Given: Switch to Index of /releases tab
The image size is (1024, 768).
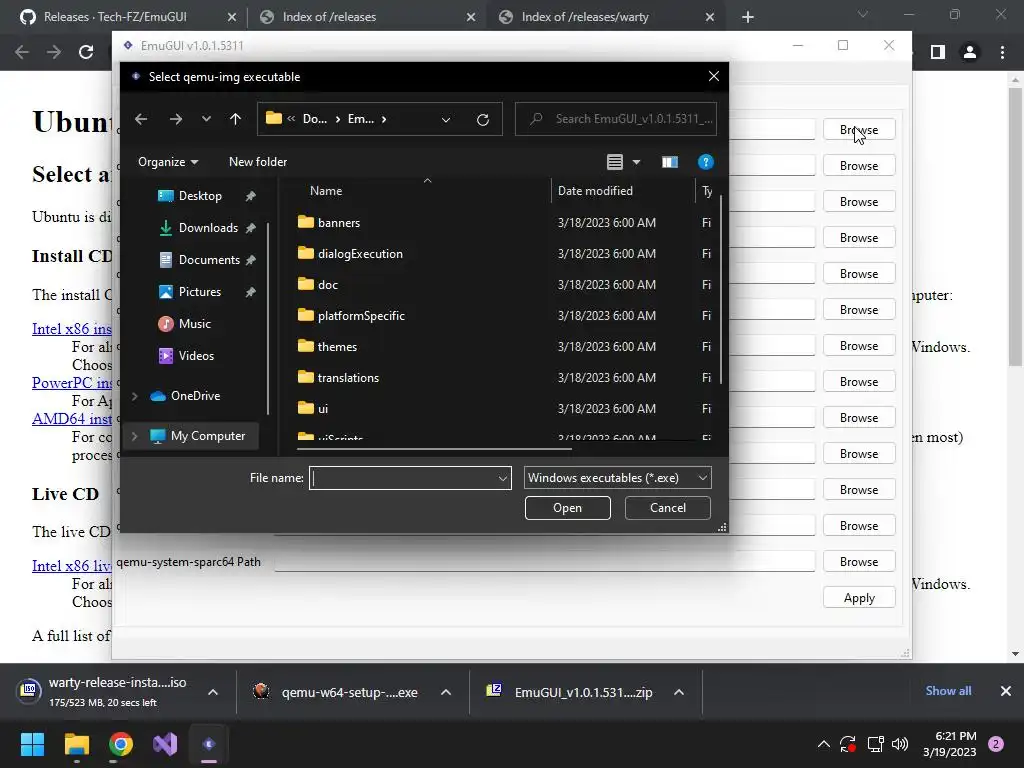Looking at the screenshot, I should 329,17.
